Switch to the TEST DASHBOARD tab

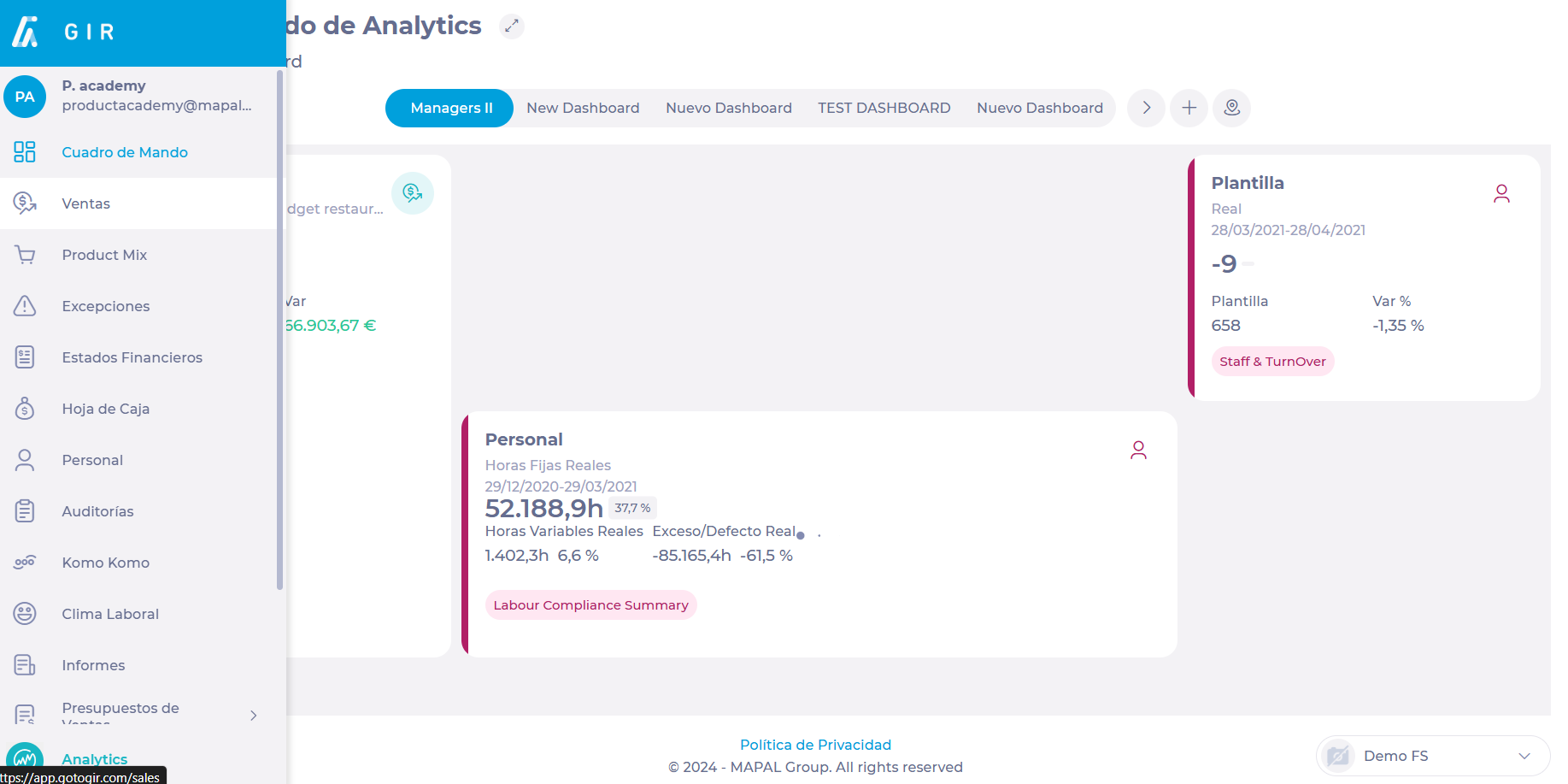click(x=884, y=108)
